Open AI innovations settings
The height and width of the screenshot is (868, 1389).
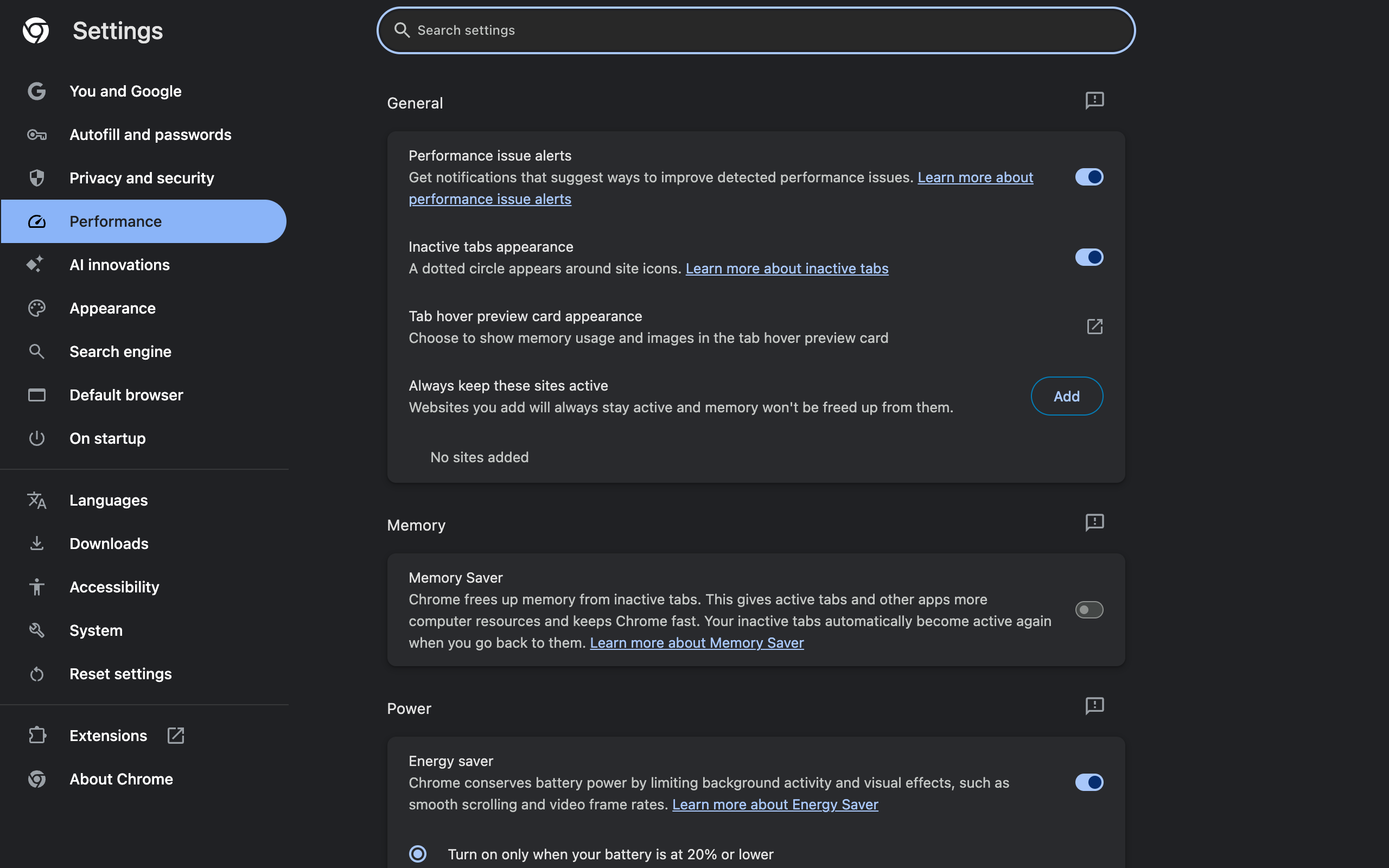pos(143,265)
